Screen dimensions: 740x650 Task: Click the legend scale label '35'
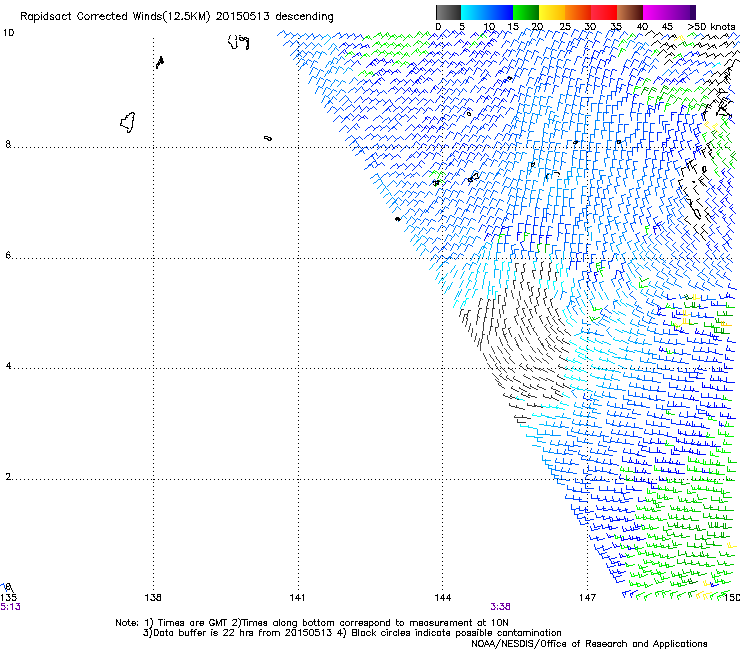tap(616, 27)
